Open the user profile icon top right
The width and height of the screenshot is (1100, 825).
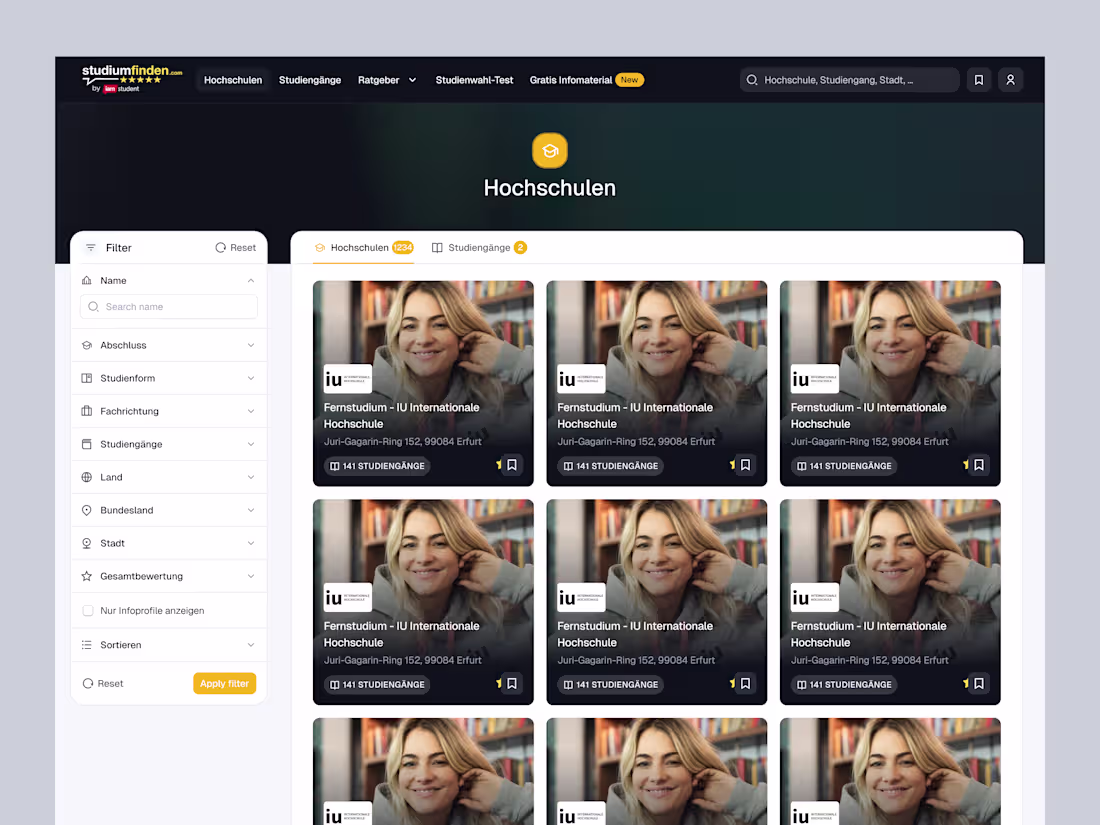coord(1010,79)
